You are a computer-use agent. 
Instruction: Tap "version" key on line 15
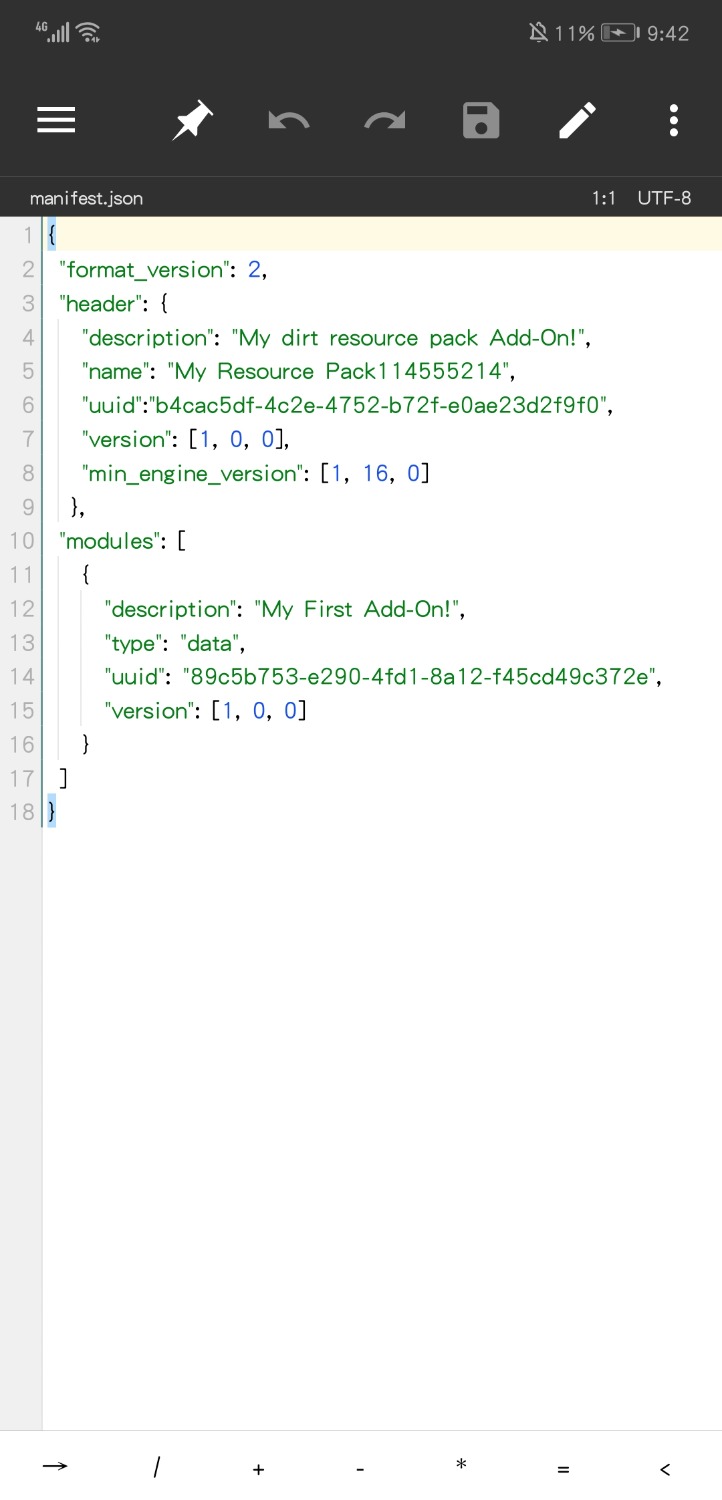pyautogui.click(x=150, y=712)
